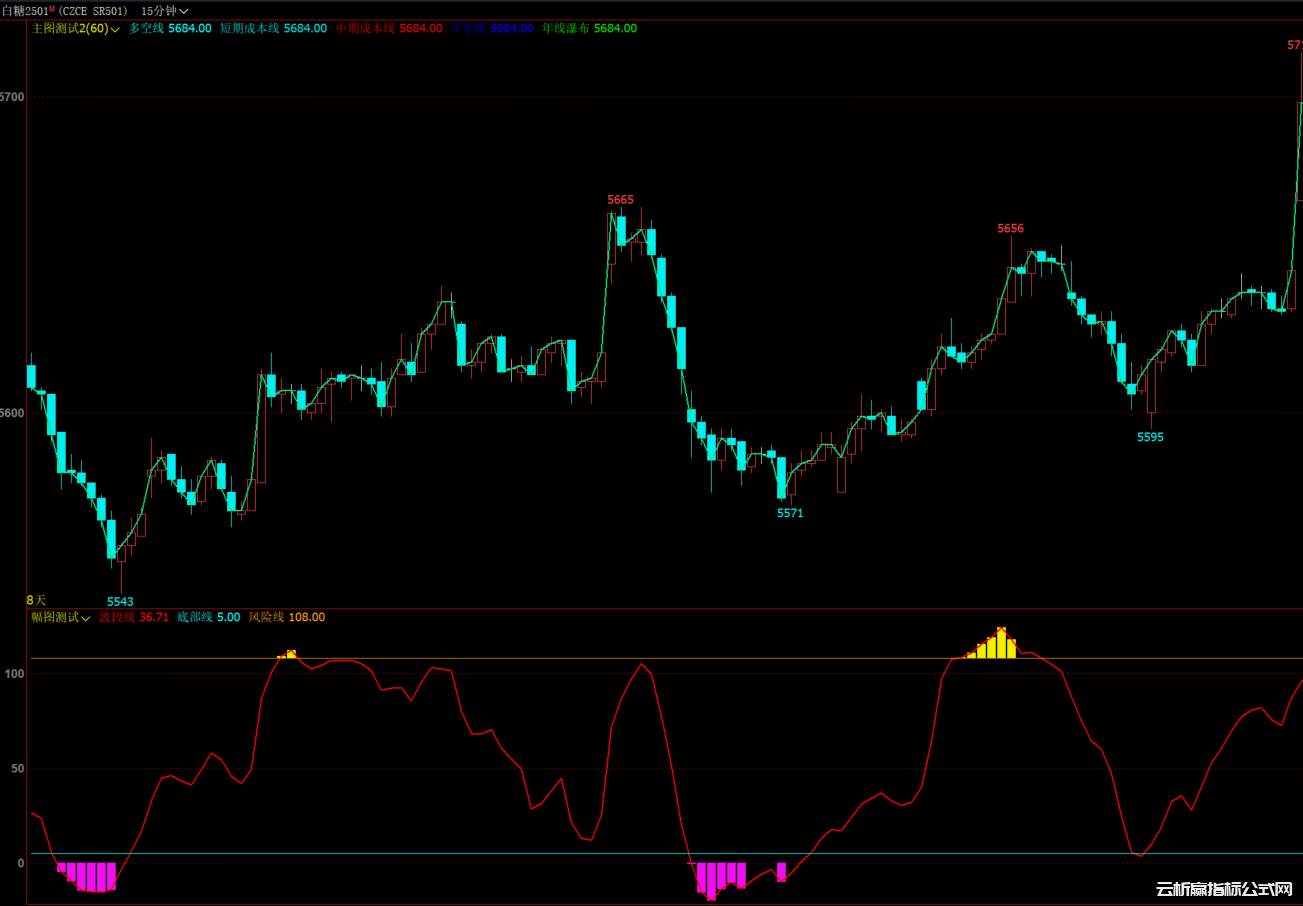Viewport: 1303px width, 906px height.
Task: Click the 5571 low price label
Action: coord(790,513)
